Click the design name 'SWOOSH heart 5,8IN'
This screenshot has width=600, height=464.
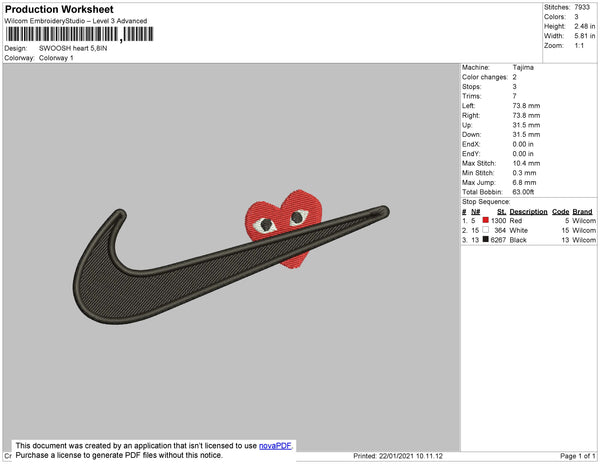click(73, 48)
